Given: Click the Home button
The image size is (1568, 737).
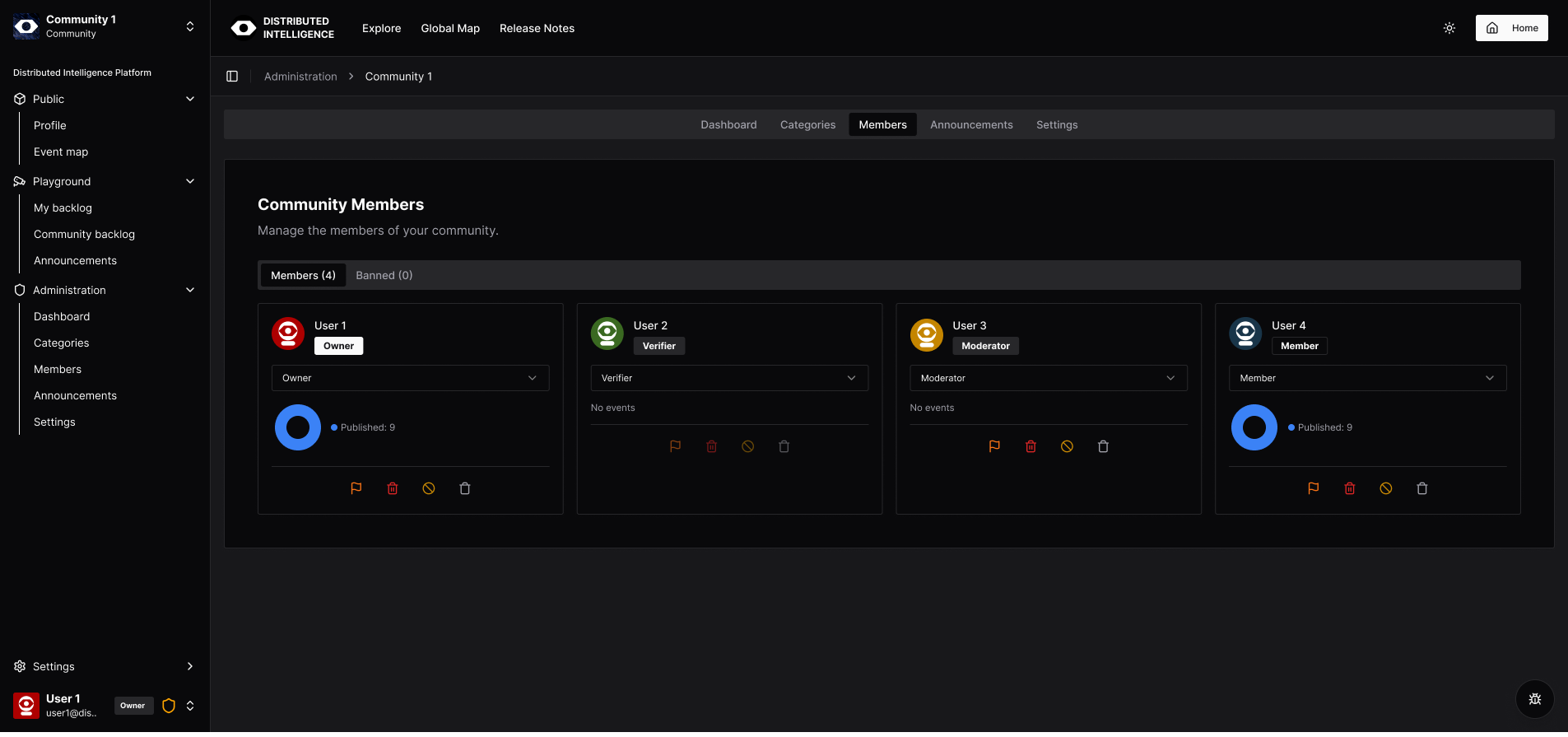Looking at the screenshot, I should 1511,28.
